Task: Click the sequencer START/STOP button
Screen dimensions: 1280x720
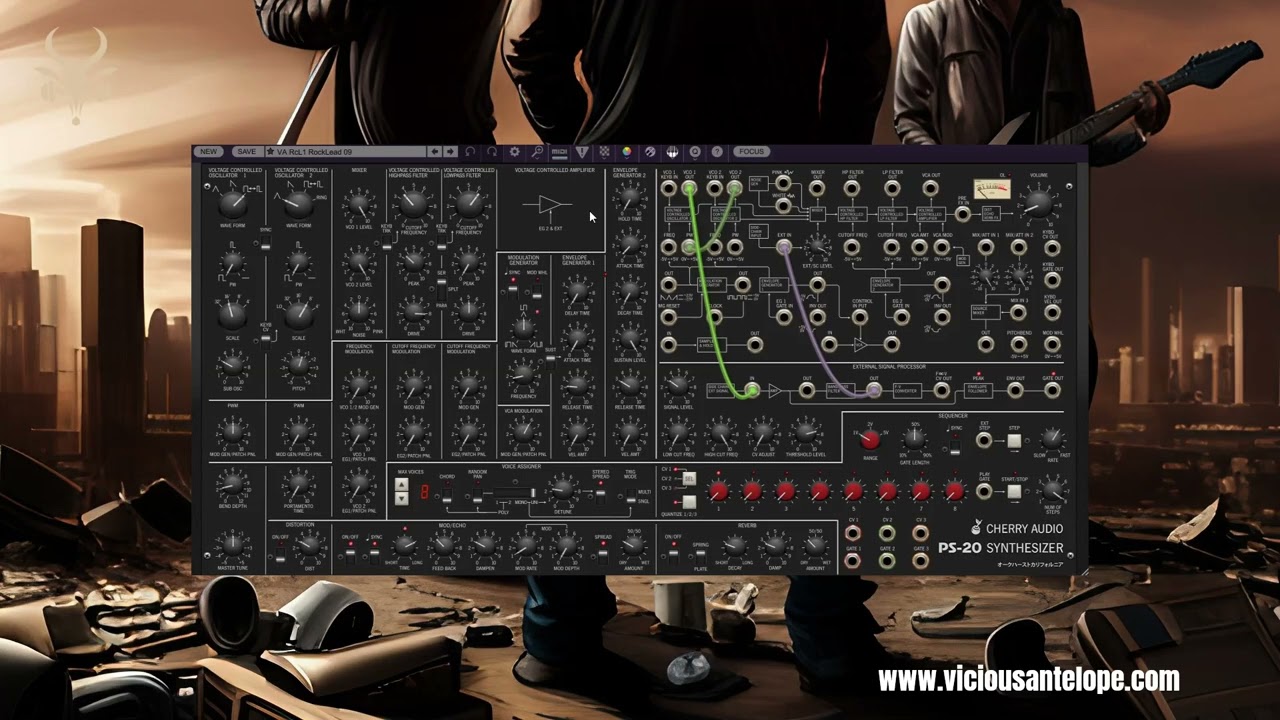Action: [1014, 491]
